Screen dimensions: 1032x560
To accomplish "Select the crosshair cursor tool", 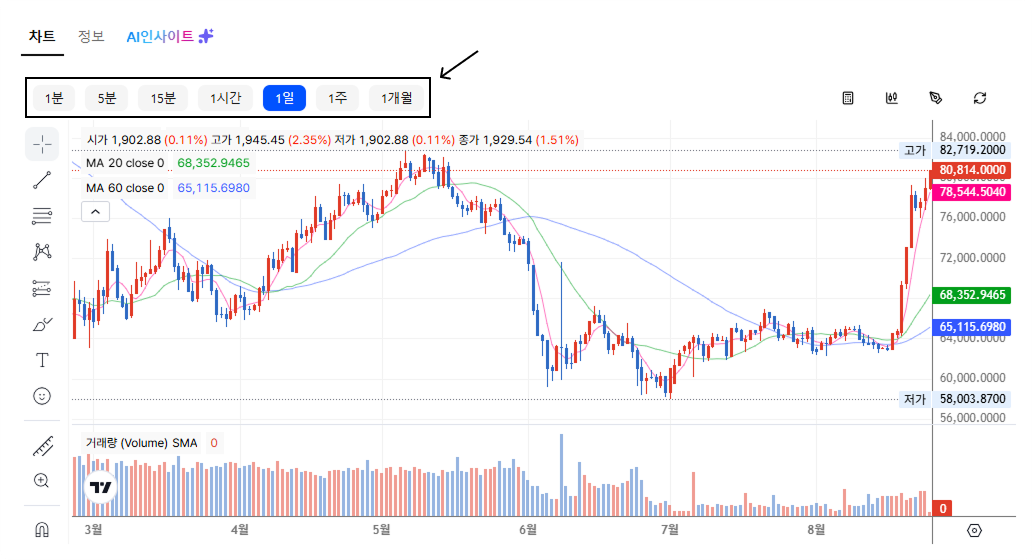I will [42, 144].
